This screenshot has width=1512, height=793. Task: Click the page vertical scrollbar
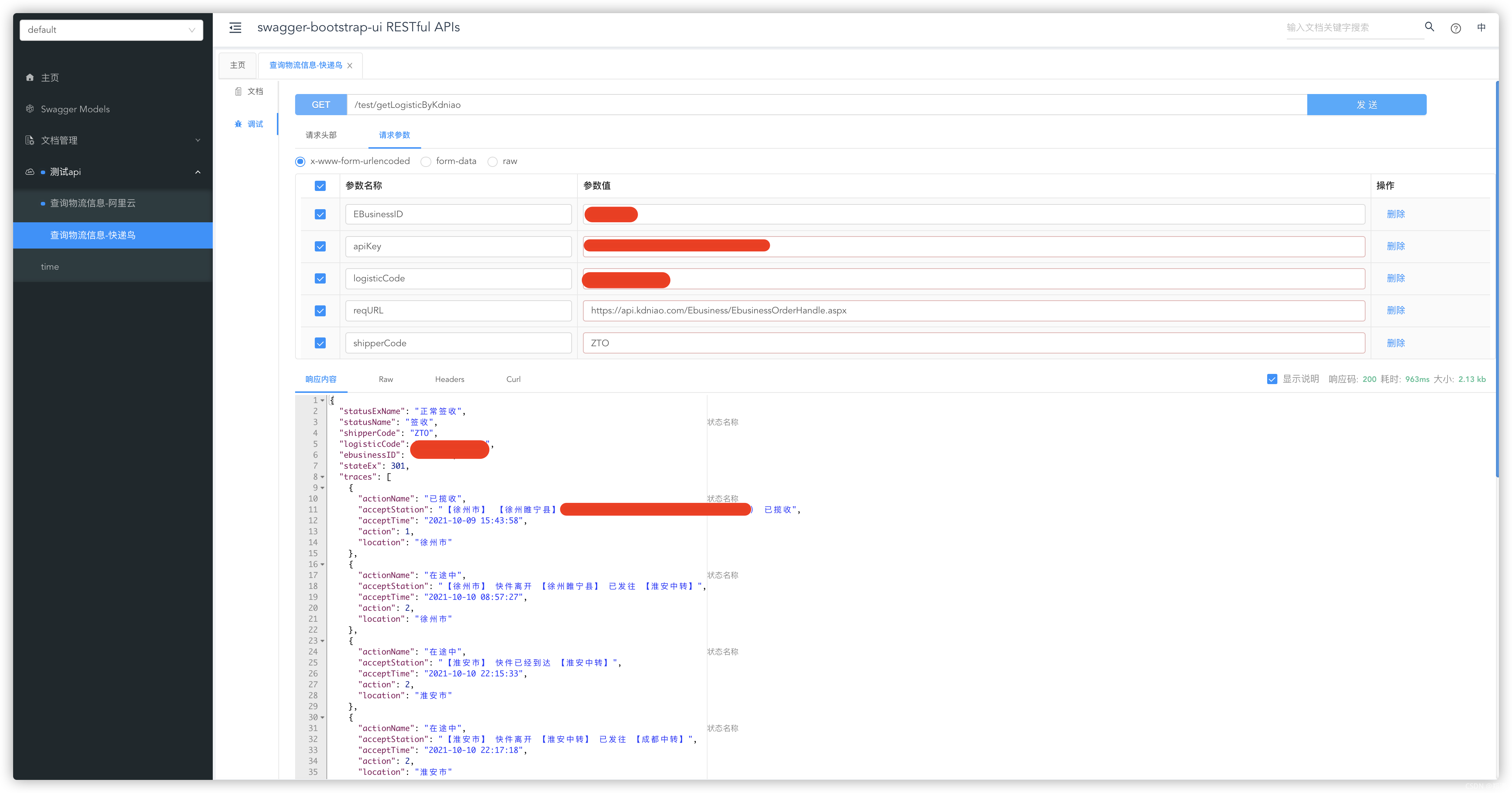tap(1496, 279)
